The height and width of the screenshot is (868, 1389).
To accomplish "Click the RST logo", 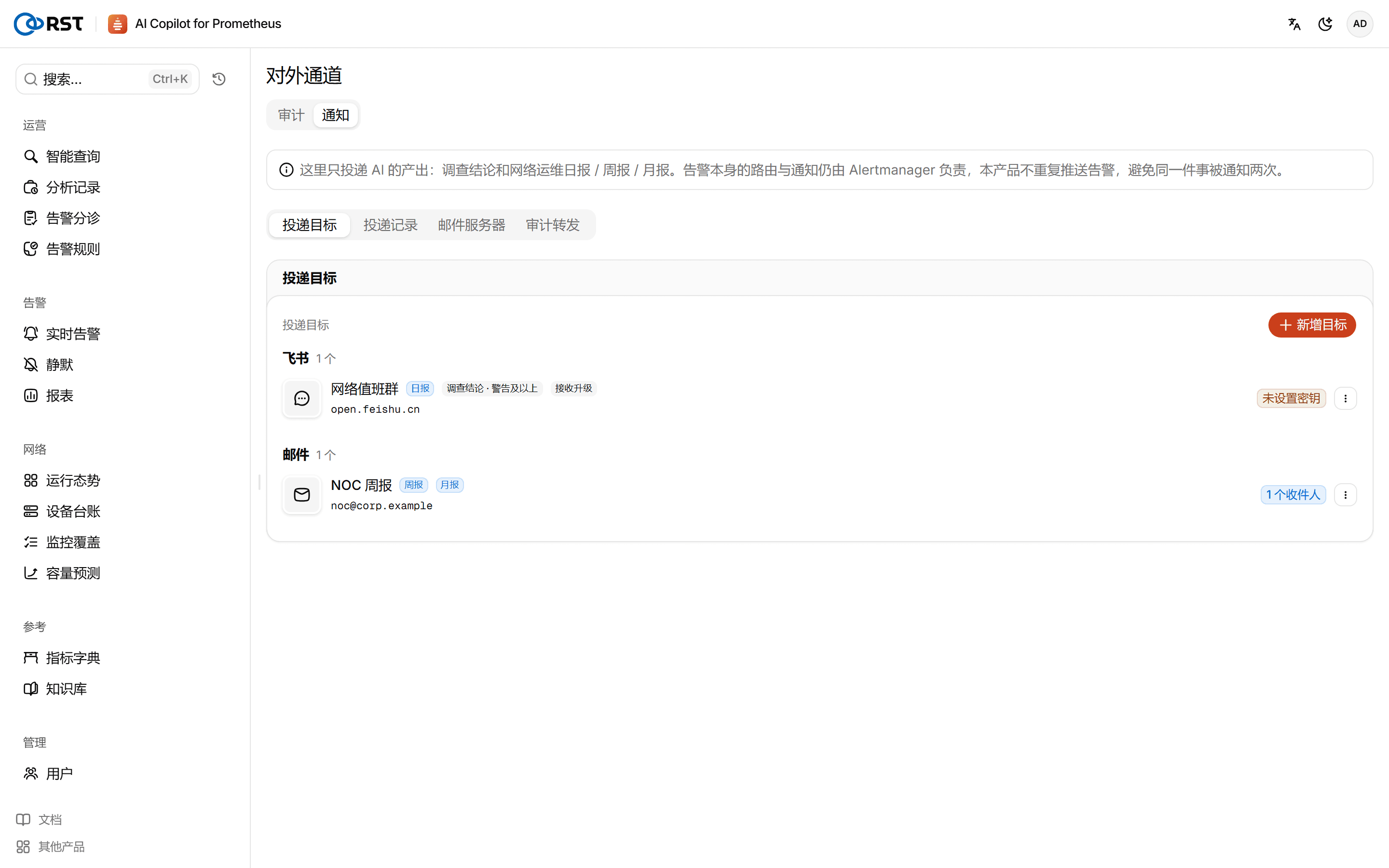I will point(48,24).
